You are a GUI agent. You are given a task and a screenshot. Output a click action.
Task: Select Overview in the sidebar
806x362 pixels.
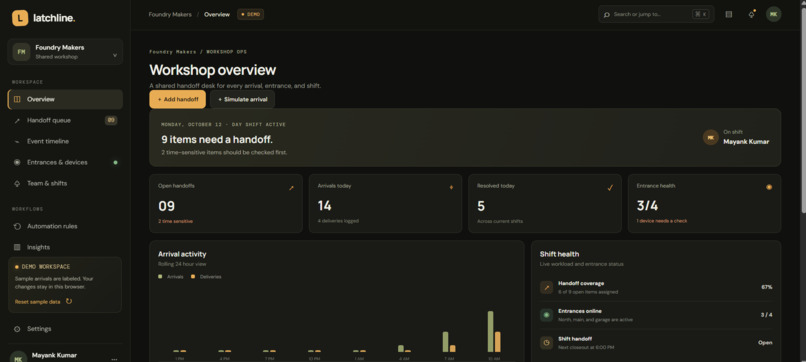tap(65, 99)
